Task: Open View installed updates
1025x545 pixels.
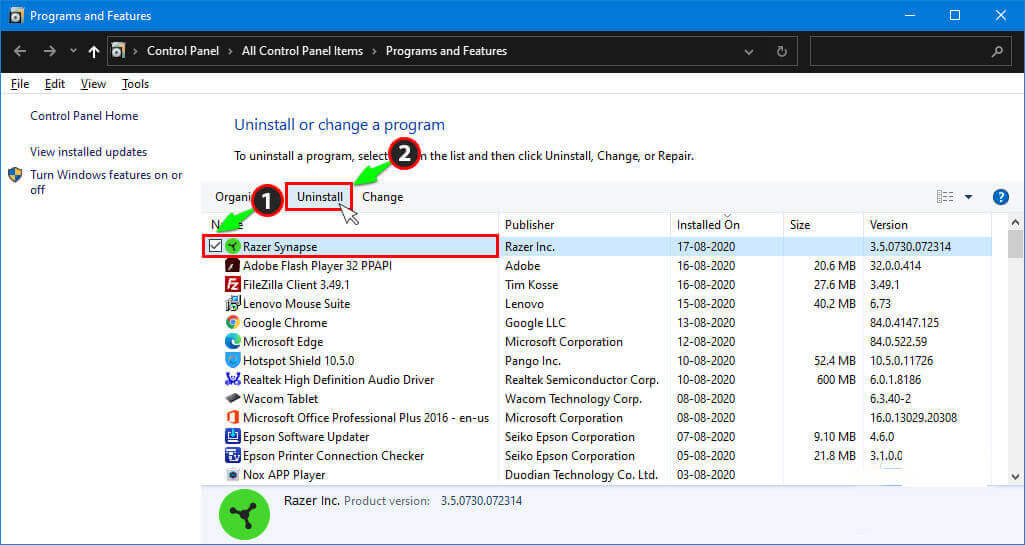Action: click(x=89, y=152)
